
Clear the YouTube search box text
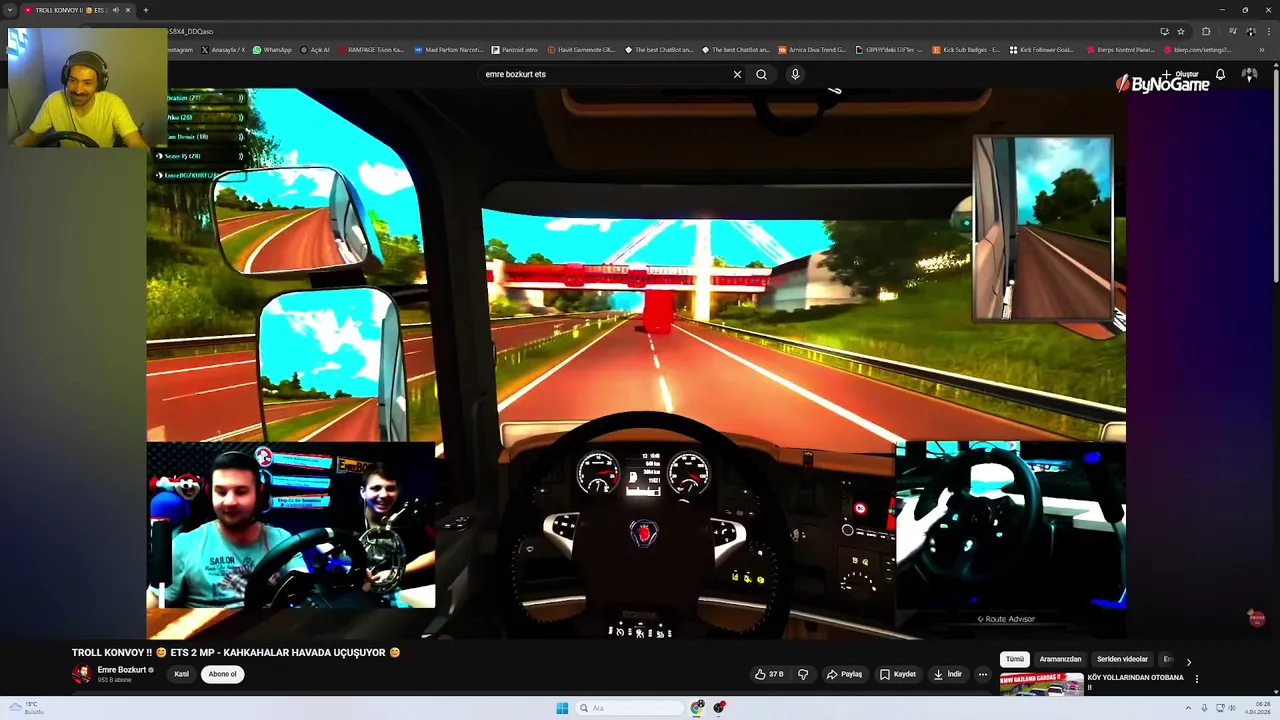point(737,74)
